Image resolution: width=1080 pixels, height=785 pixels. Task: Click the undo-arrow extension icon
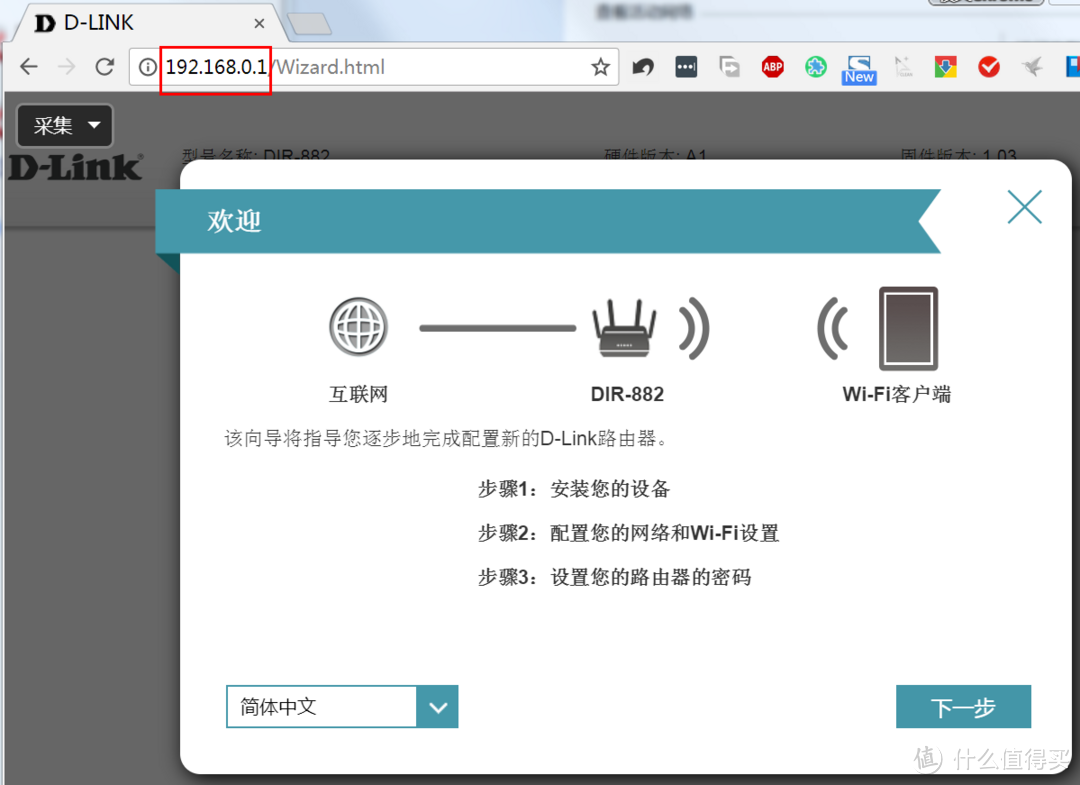click(x=643, y=67)
